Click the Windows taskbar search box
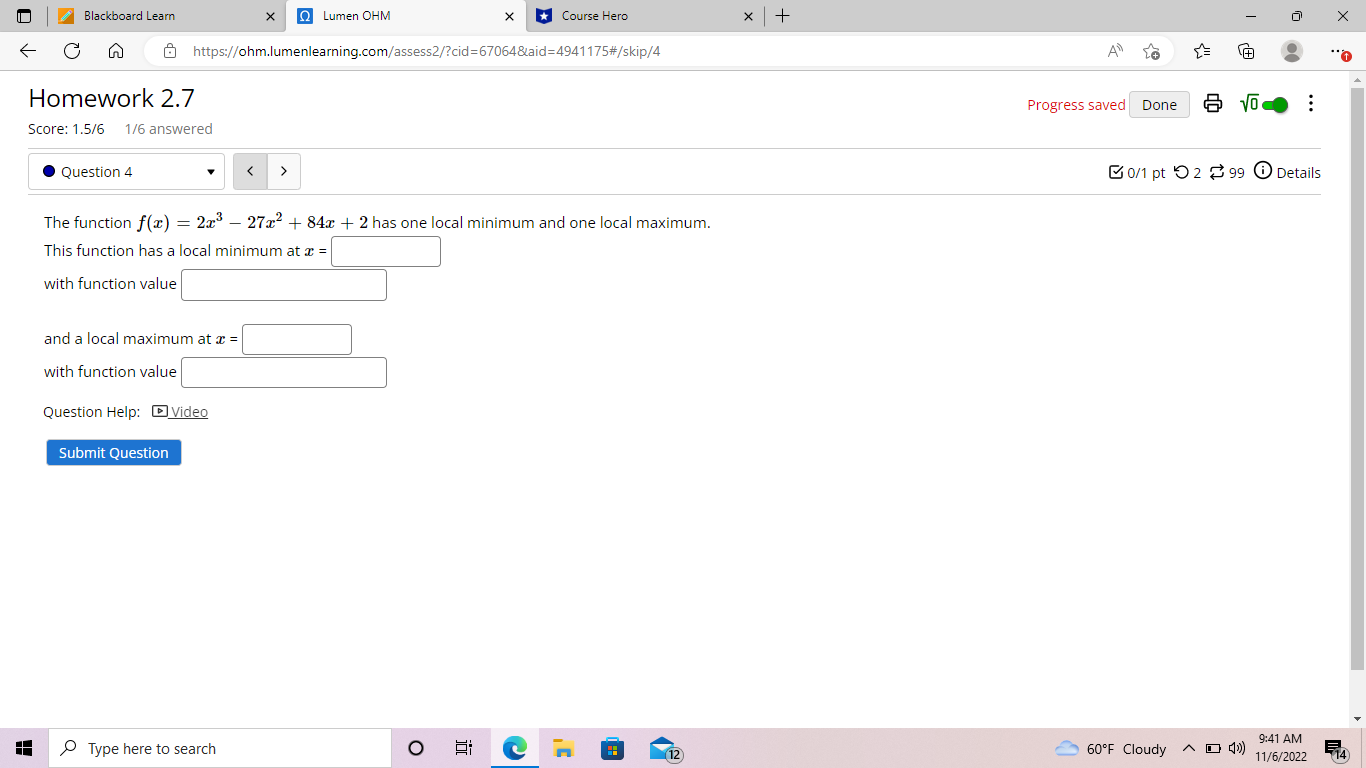The height and width of the screenshot is (768, 1366). tap(219, 748)
